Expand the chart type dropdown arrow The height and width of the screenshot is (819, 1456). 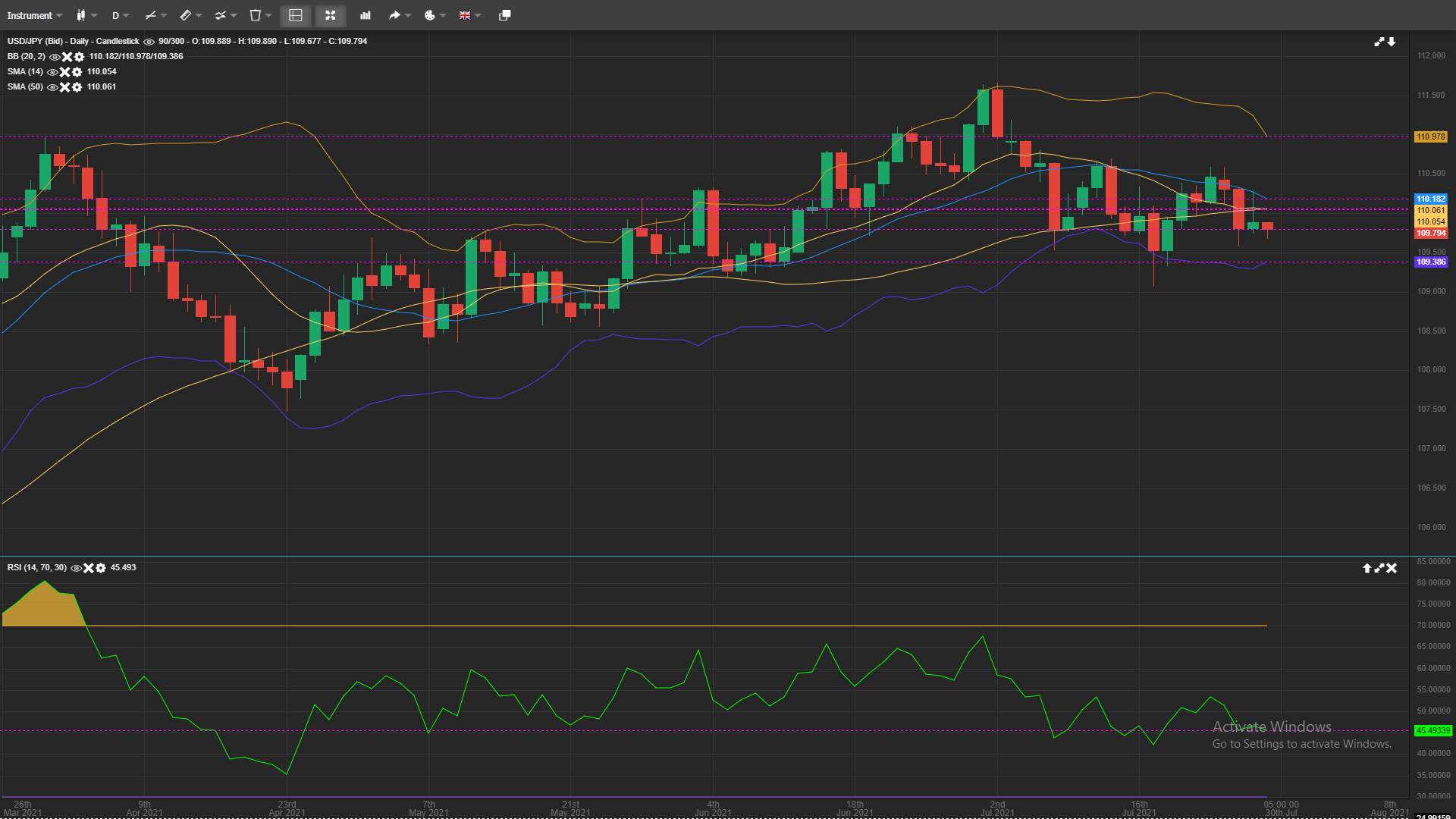click(95, 15)
